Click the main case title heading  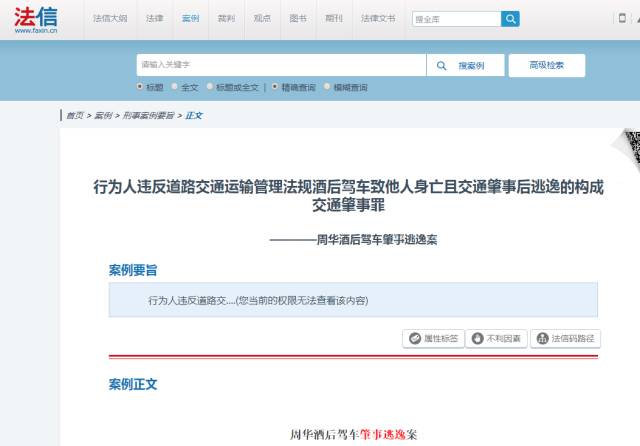click(x=349, y=196)
